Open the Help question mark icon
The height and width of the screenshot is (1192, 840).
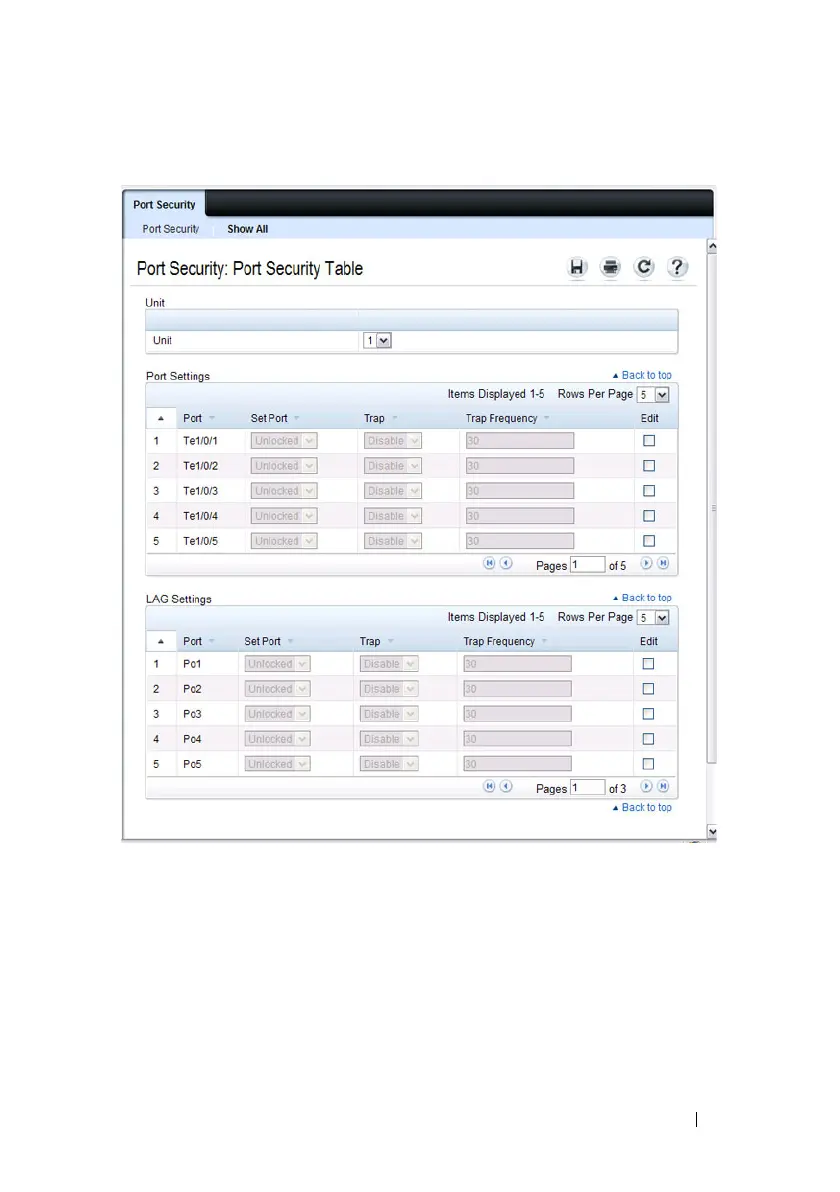click(677, 267)
